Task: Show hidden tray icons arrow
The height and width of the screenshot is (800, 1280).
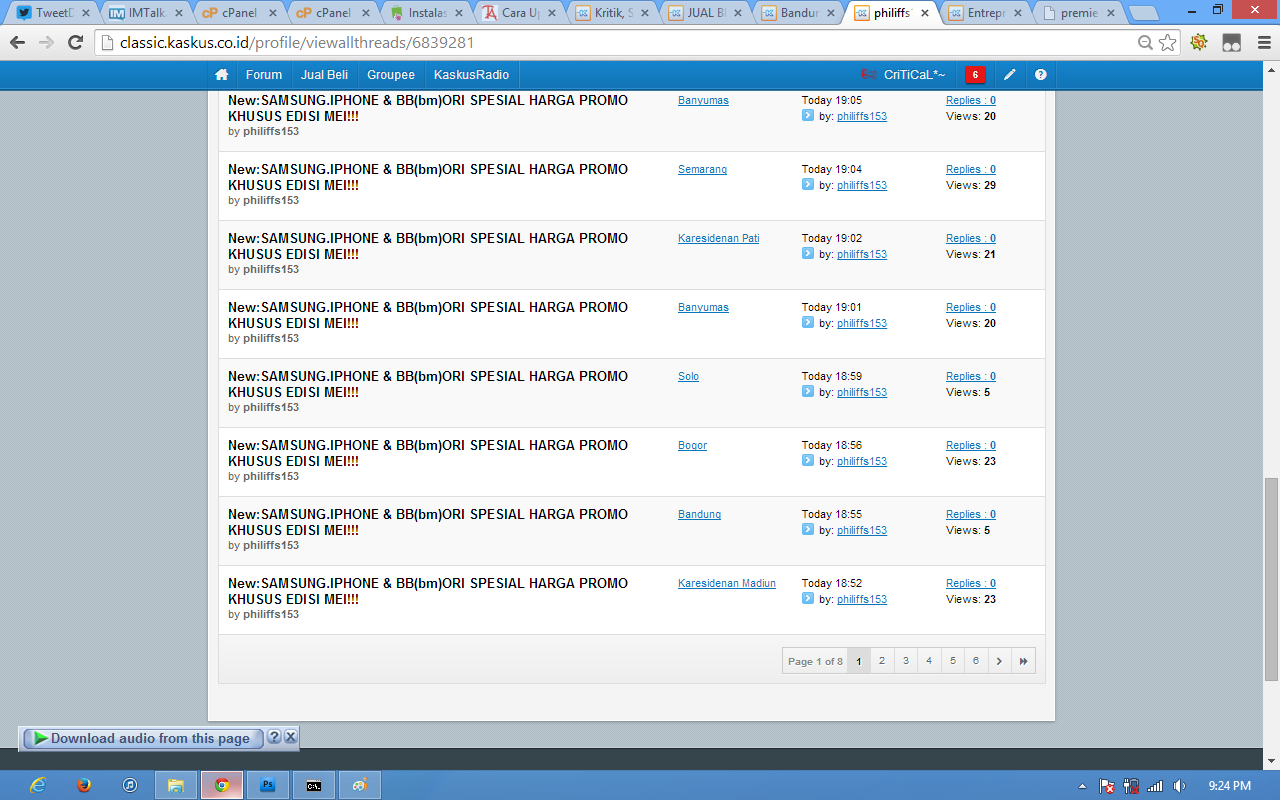Action: coord(1083,786)
